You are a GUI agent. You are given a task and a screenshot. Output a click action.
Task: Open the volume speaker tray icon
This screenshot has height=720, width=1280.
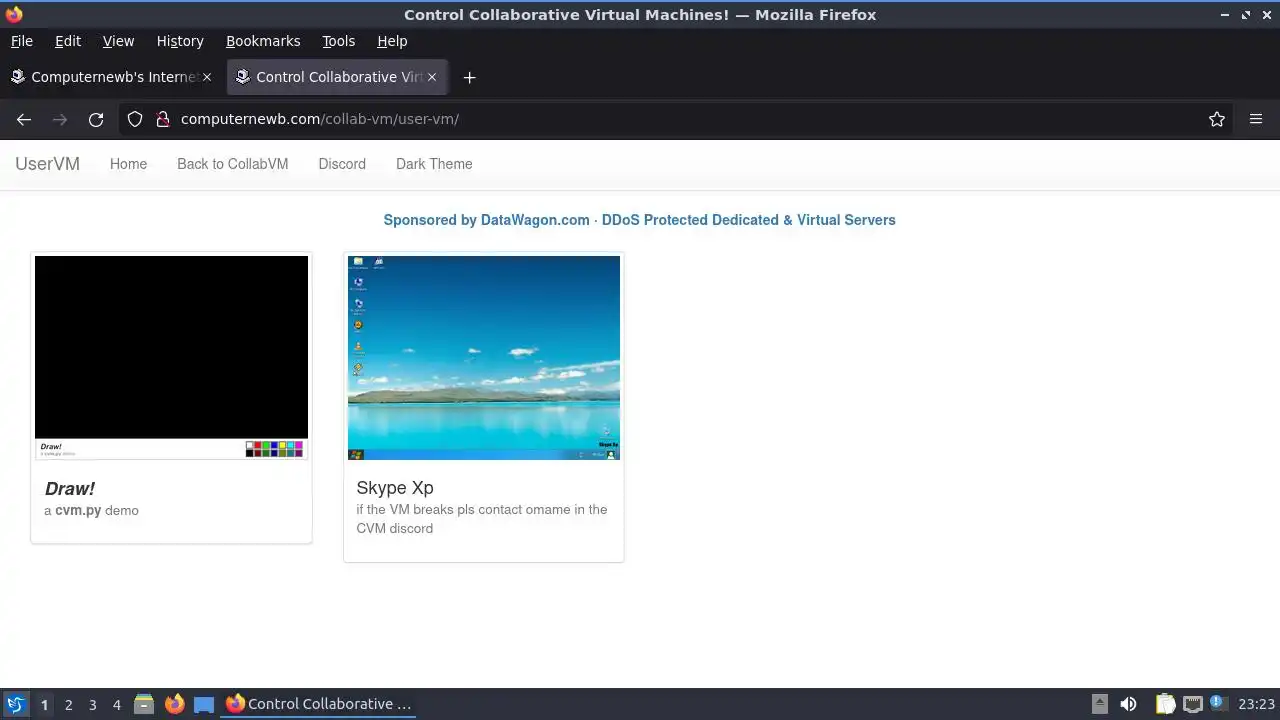[x=1128, y=704]
